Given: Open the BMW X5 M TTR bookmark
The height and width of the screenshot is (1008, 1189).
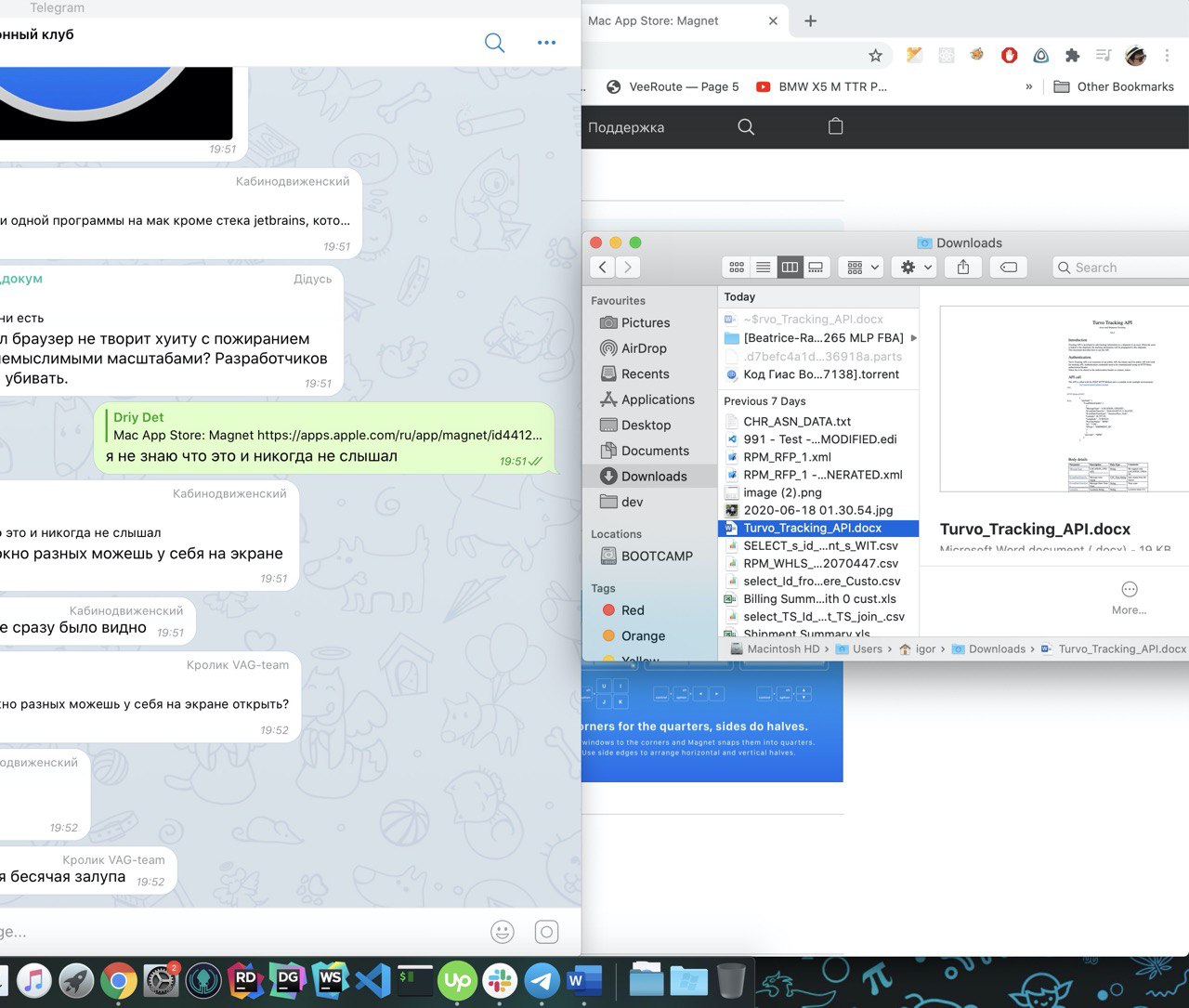Looking at the screenshot, I should [x=821, y=86].
